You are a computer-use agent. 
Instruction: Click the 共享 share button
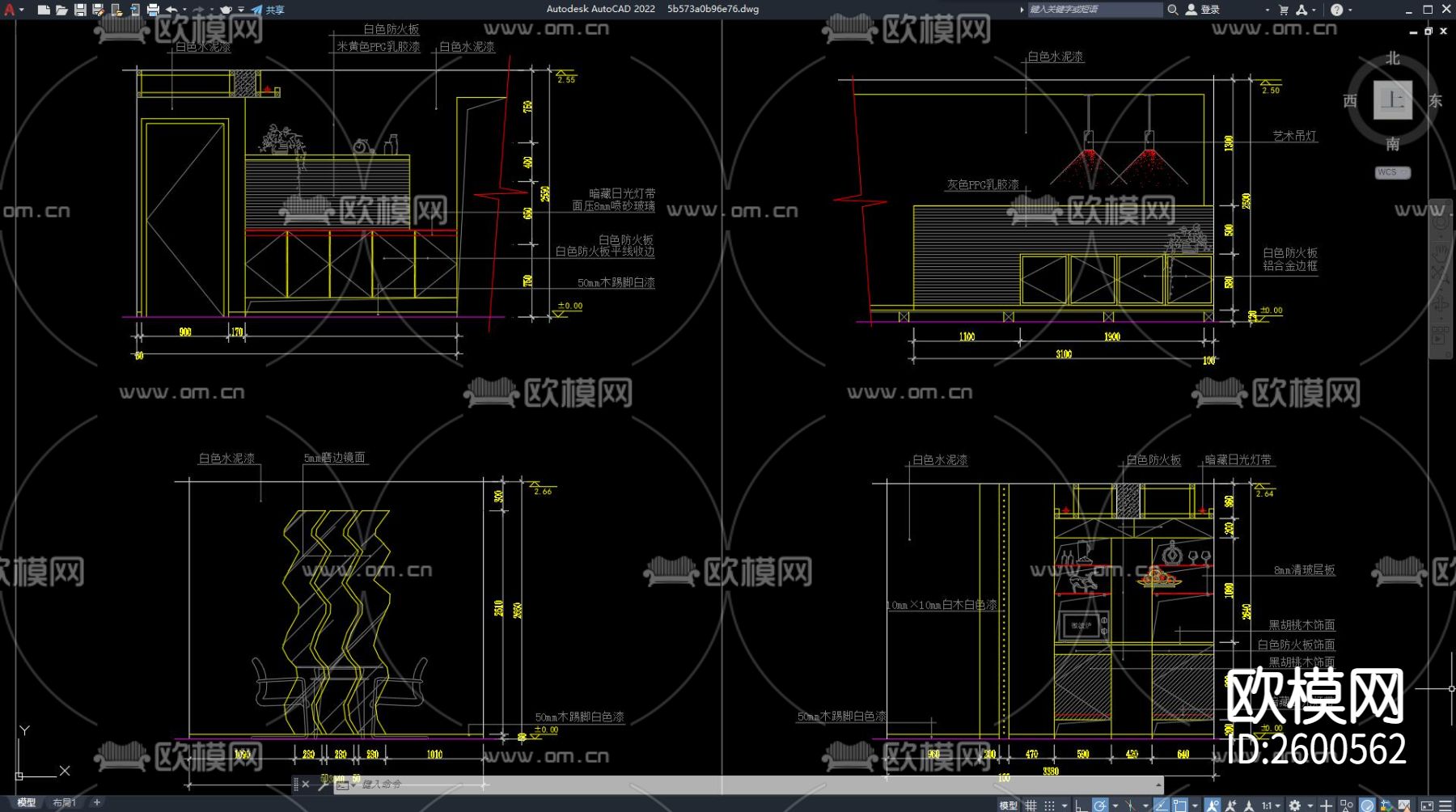coord(268,10)
